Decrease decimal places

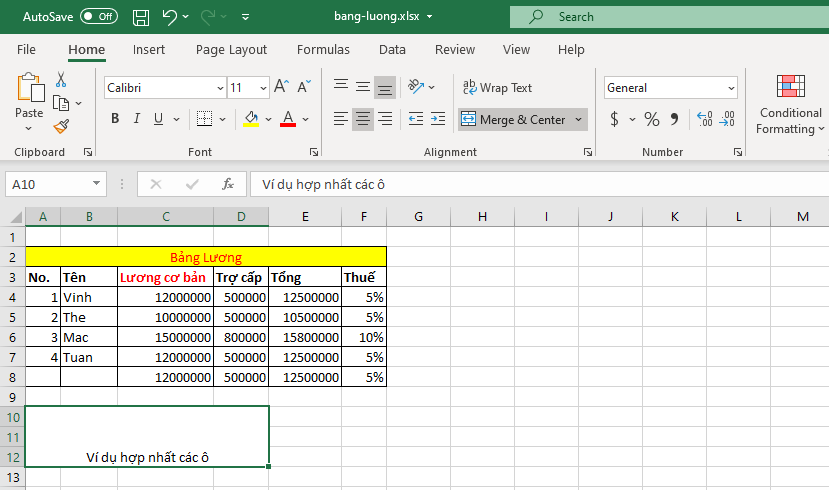pyautogui.click(x=727, y=119)
